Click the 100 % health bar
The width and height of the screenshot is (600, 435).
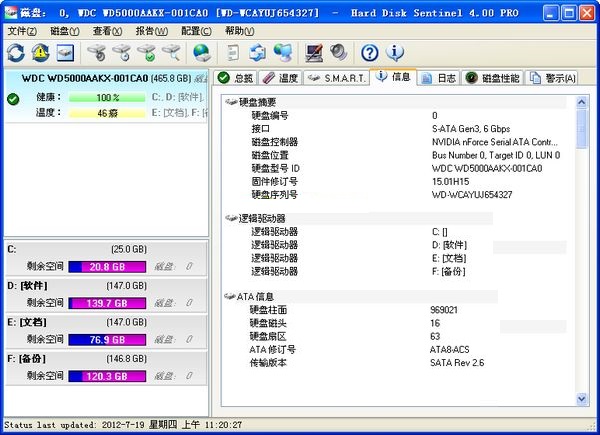[x=107, y=98]
